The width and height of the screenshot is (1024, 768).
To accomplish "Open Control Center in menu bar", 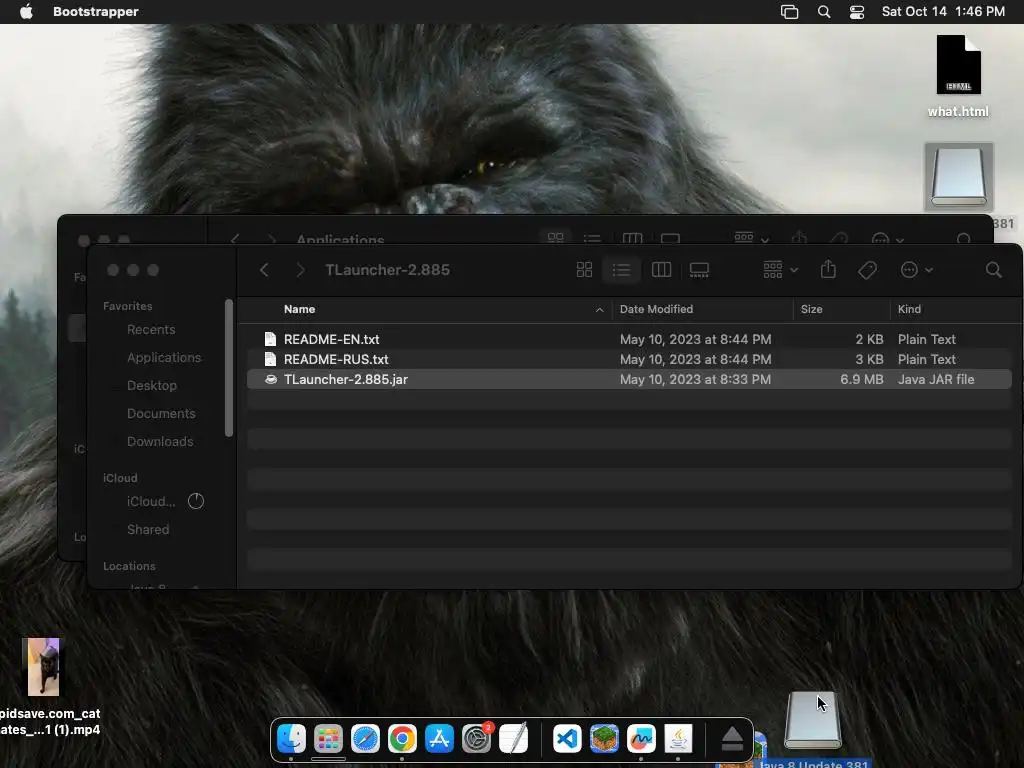I will pos(857,12).
